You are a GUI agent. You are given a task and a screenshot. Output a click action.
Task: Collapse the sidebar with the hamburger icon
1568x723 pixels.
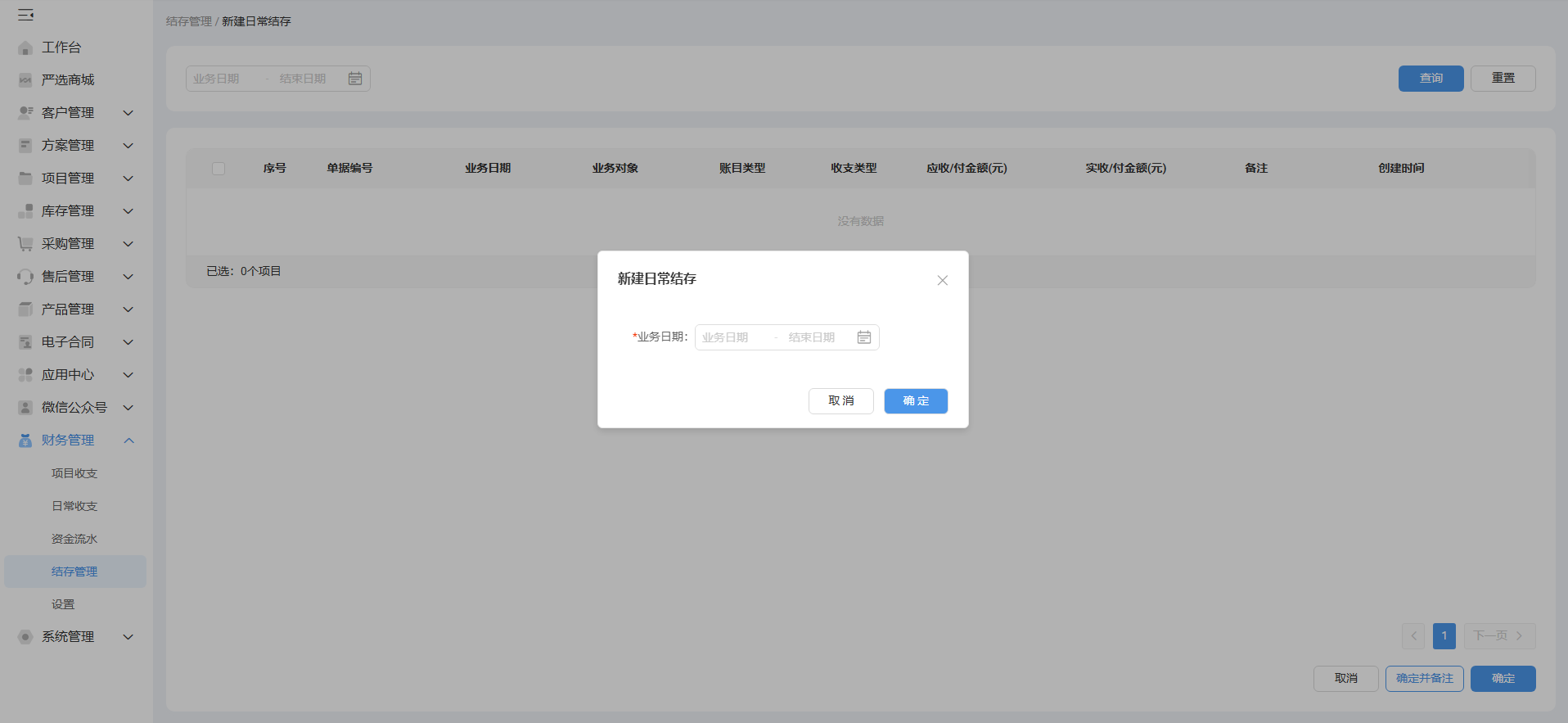point(26,15)
